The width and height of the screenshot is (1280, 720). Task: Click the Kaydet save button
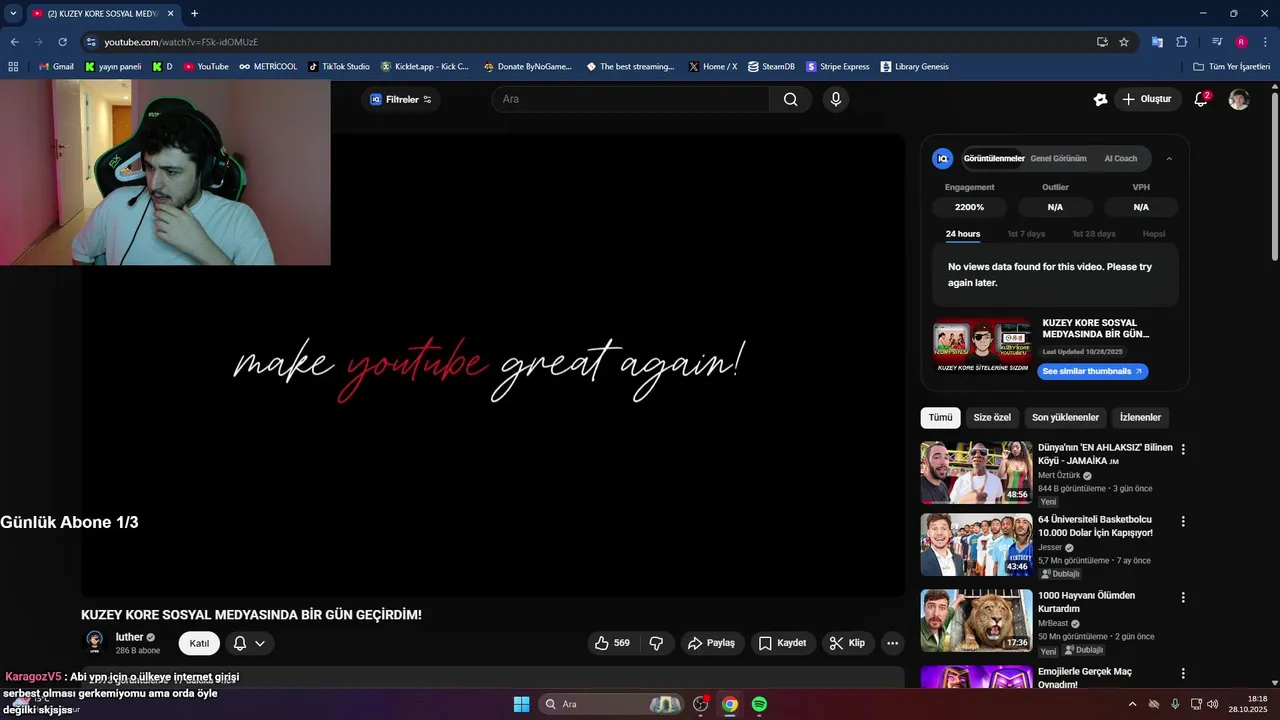(782, 643)
